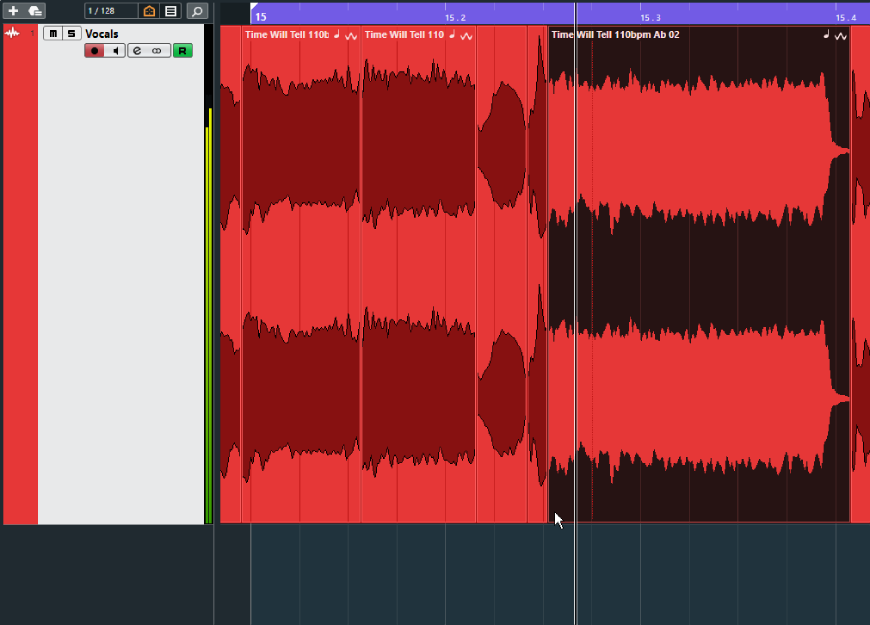Select the Vocals track name
Viewport: 870px width, 625px height.
(x=102, y=34)
